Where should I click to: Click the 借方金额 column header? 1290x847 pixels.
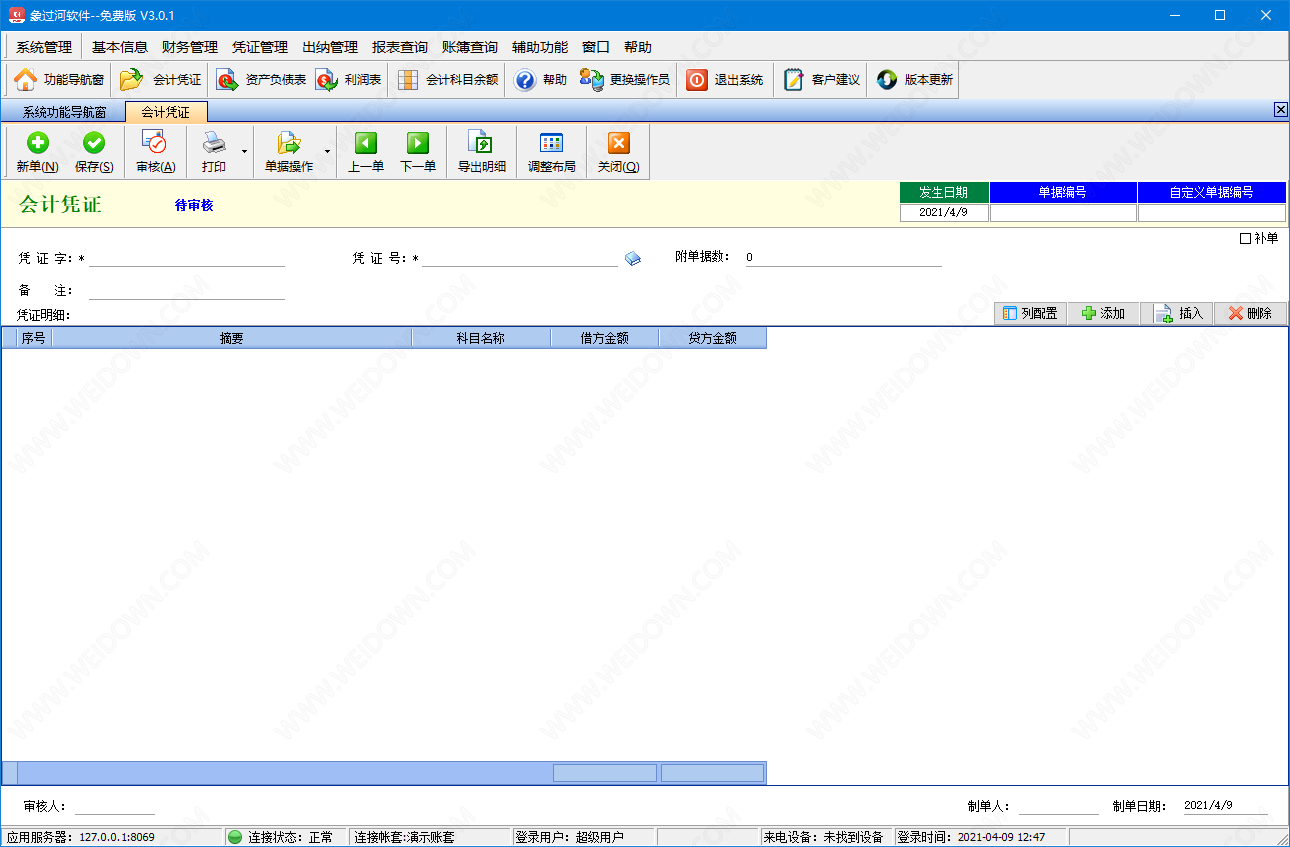pyautogui.click(x=605, y=338)
